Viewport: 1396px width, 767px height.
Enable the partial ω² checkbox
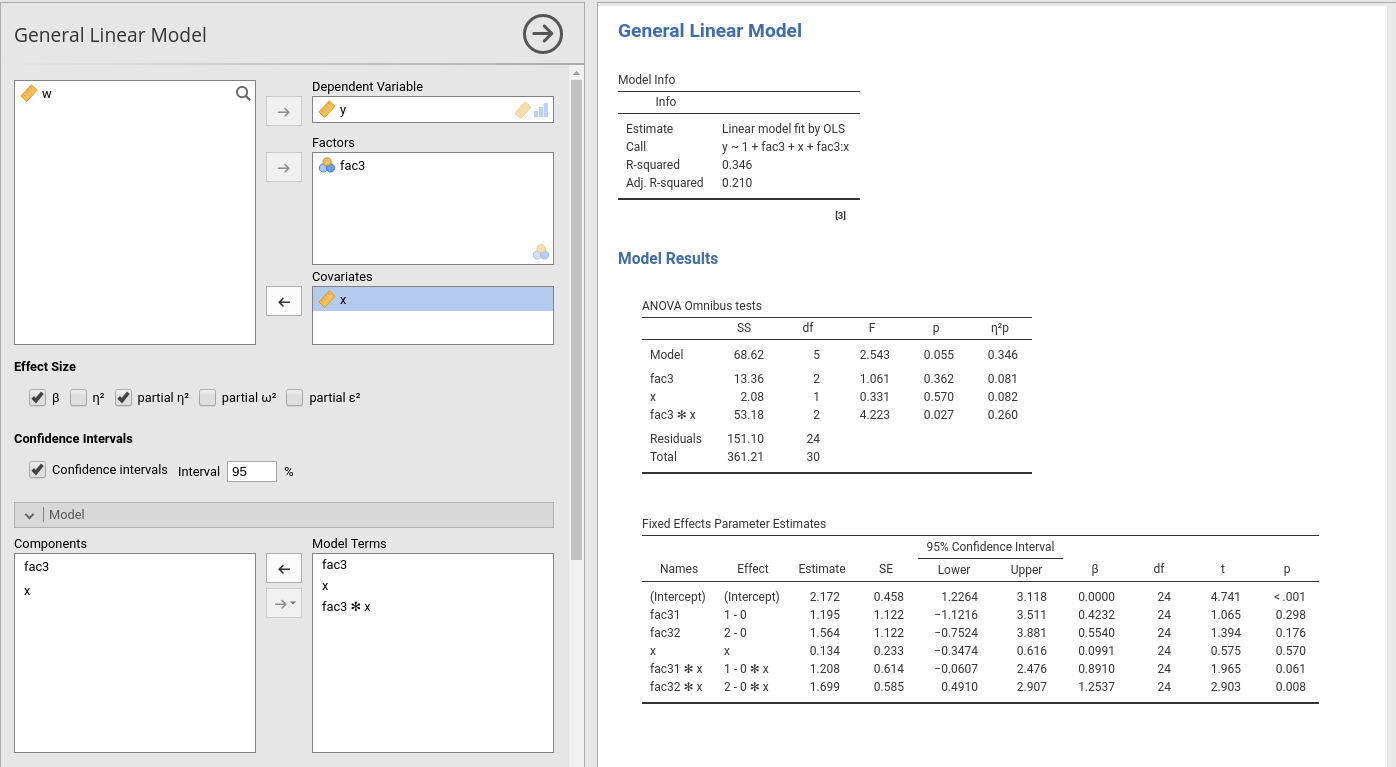click(x=208, y=398)
